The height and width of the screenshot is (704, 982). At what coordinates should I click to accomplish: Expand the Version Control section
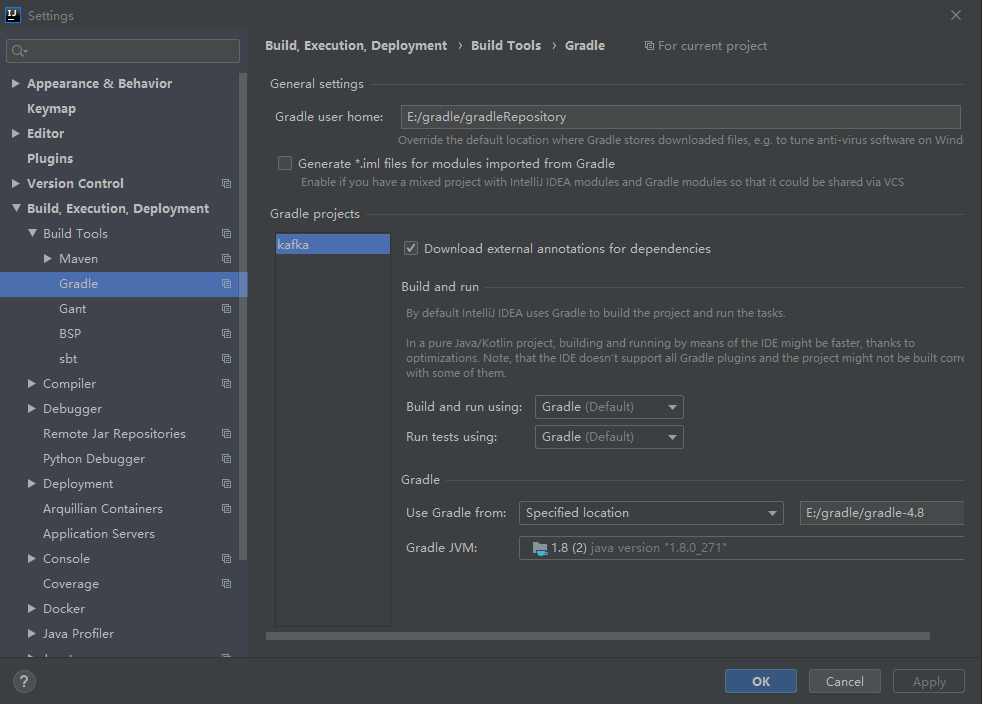tap(16, 184)
